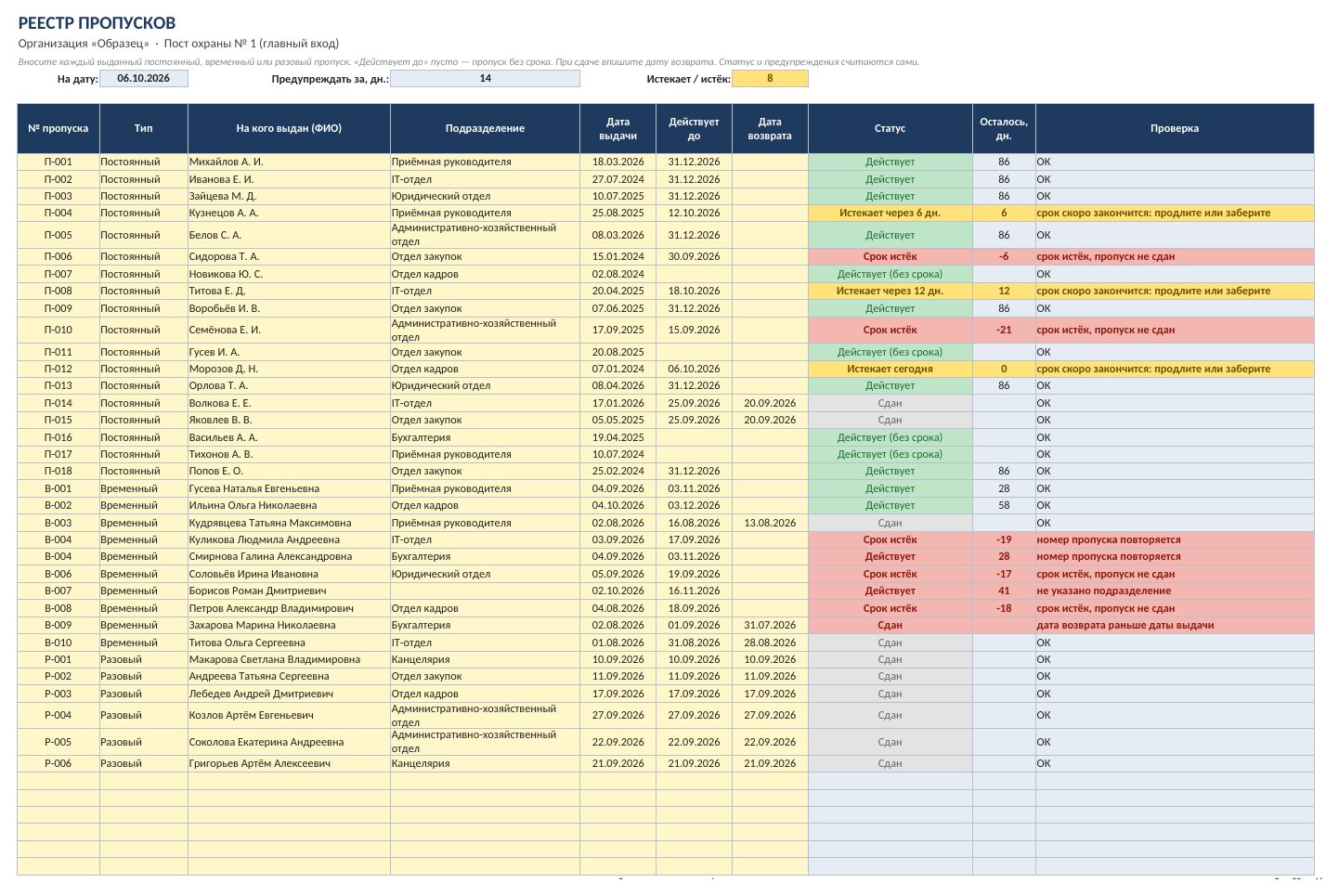Image resolution: width=1339 pixels, height=896 pixels.
Task: Click status cell 'Истекает сегодня'
Action: pyautogui.click(x=890, y=370)
